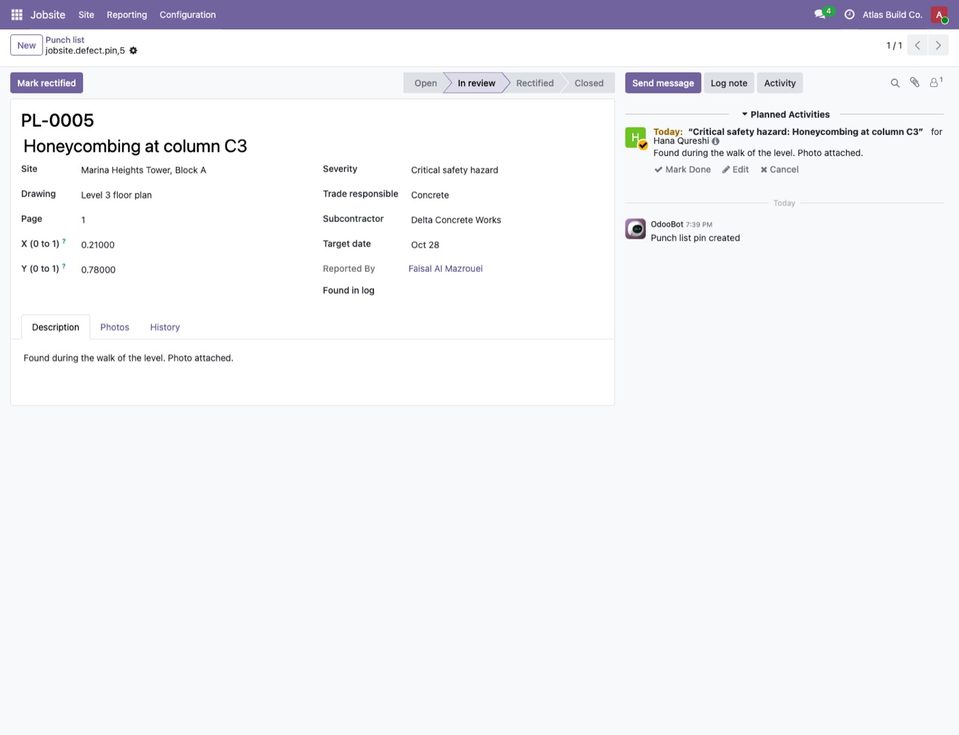Open the conversations message icon
The height and width of the screenshot is (735, 959).
click(x=820, y=14)
